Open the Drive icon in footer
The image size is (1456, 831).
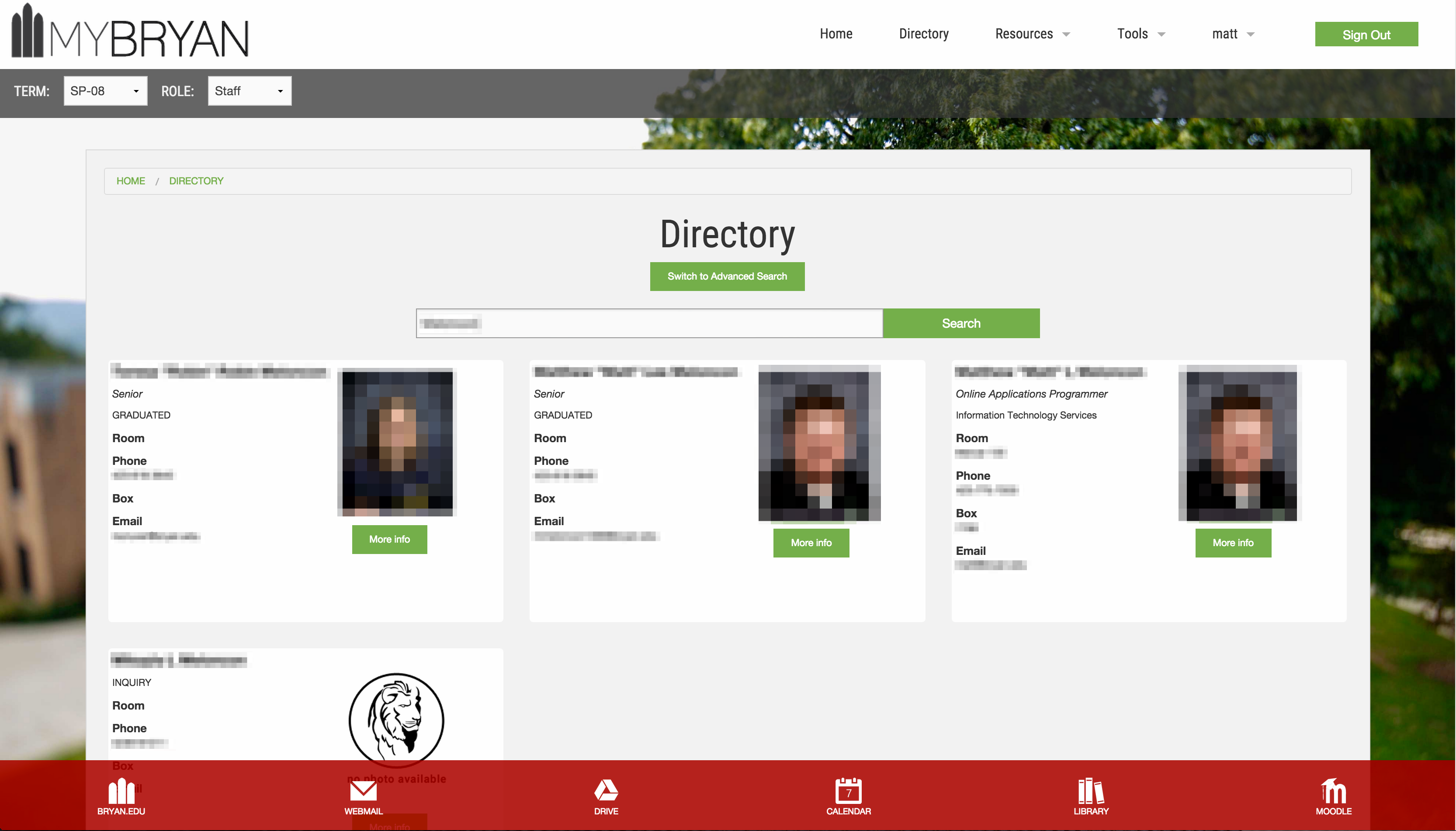[x=606, y=797]
